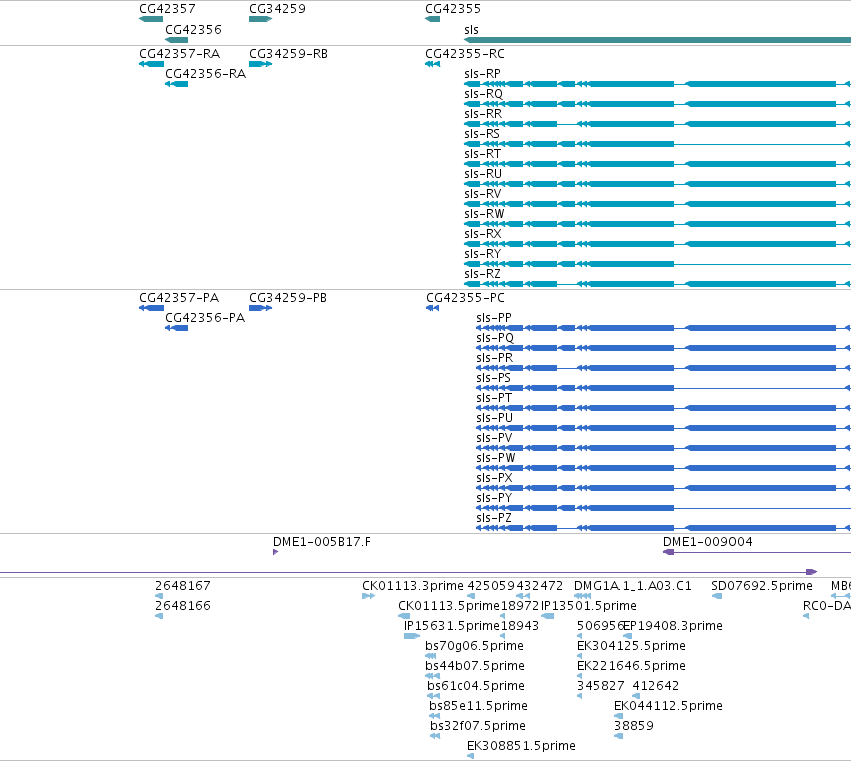Screen dimensions: 851x761
Task: Click the sls-PU protein label
Action: [494, 418]
